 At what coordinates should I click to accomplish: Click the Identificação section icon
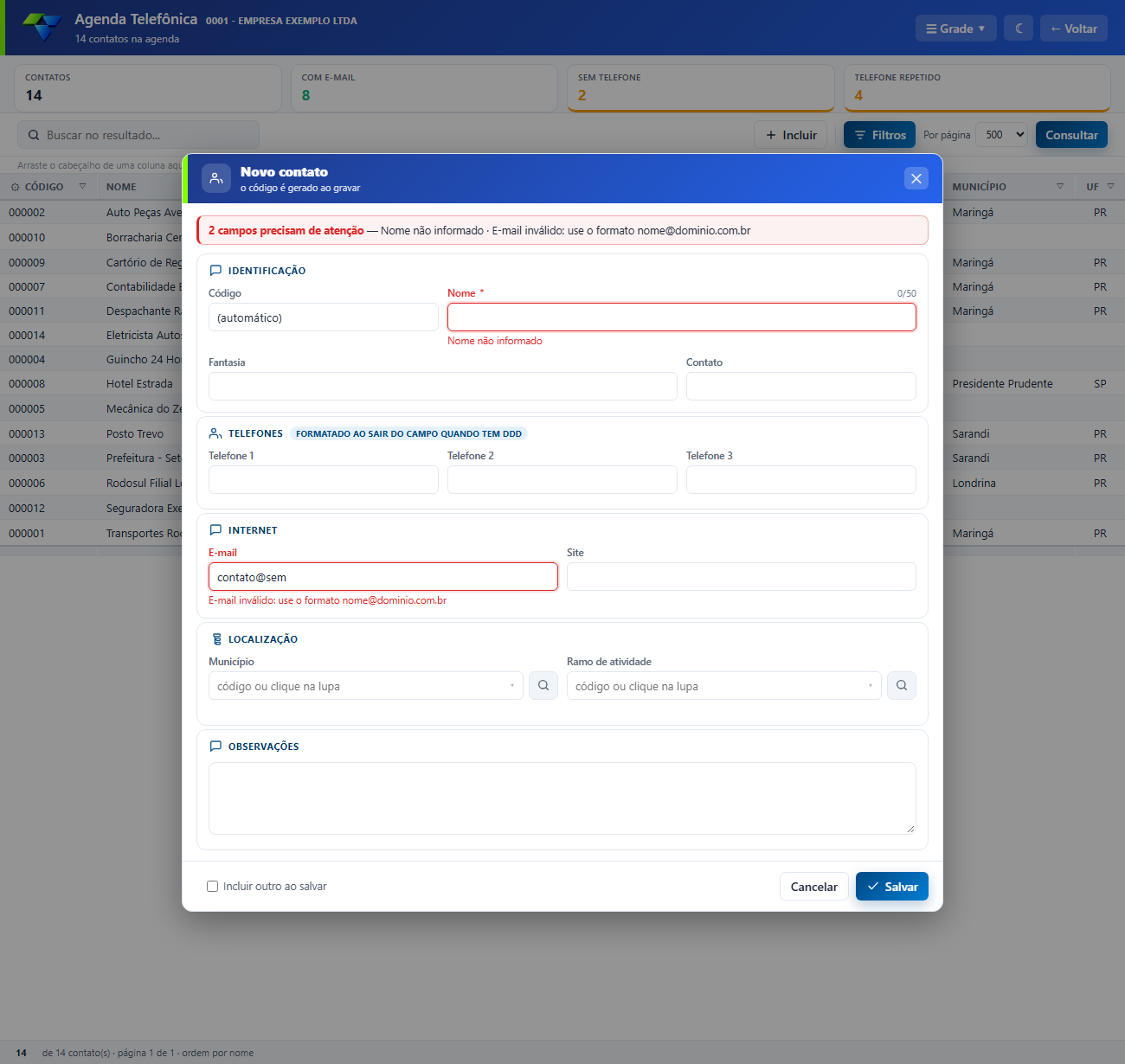click(215, 271)
